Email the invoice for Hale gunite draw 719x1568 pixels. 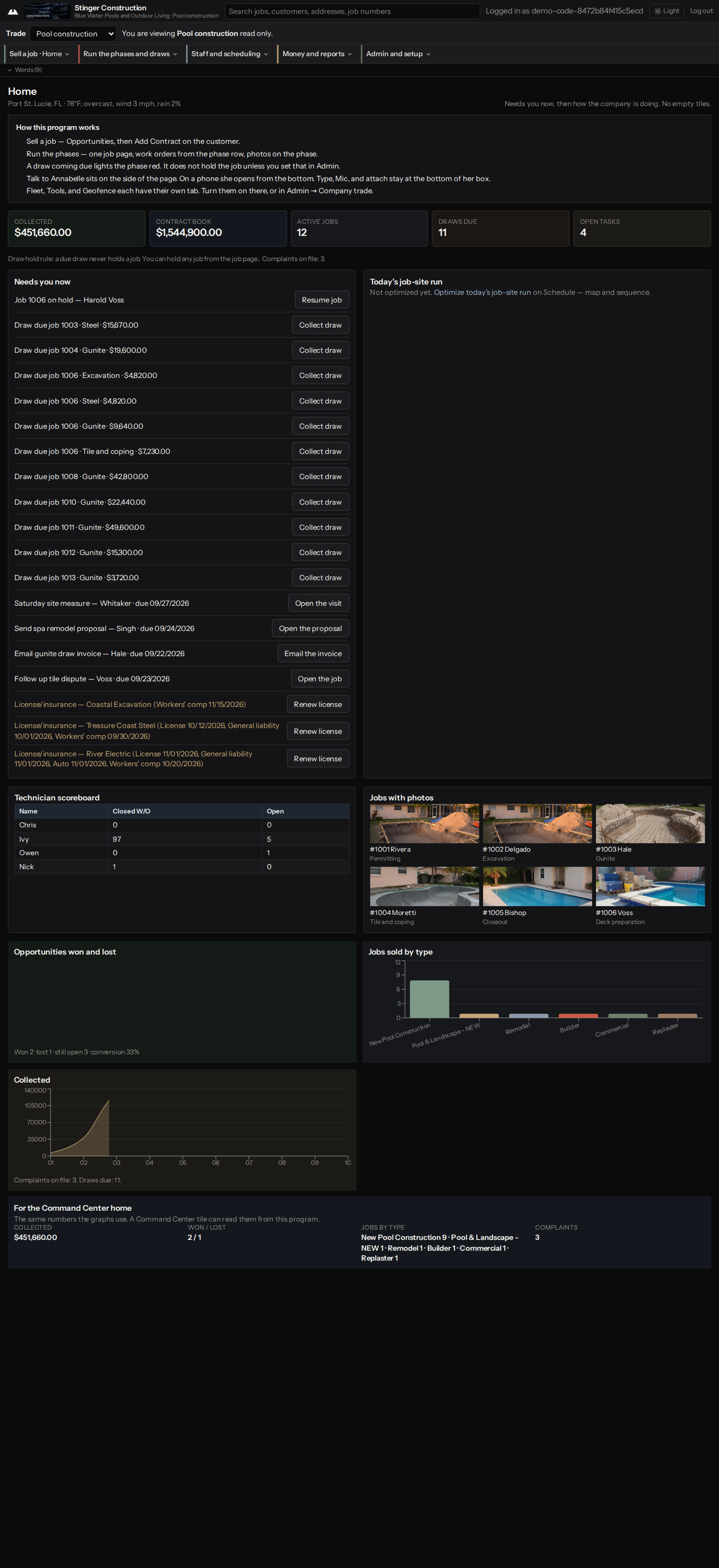click(x=313, y=654)
